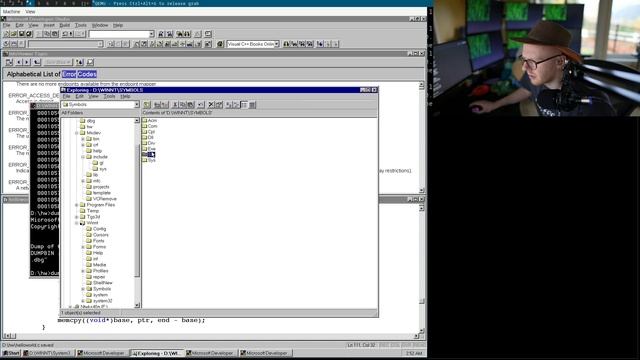
Task: Click the Delete X icon in Exploring toolbar
Action: (211, 104)
